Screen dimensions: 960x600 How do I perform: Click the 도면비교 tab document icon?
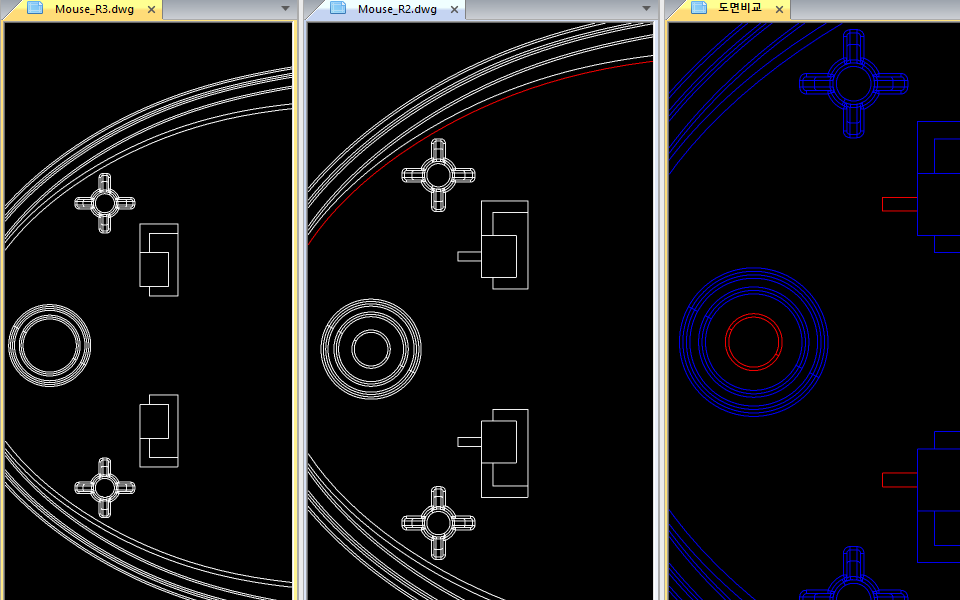click(700, 9)
